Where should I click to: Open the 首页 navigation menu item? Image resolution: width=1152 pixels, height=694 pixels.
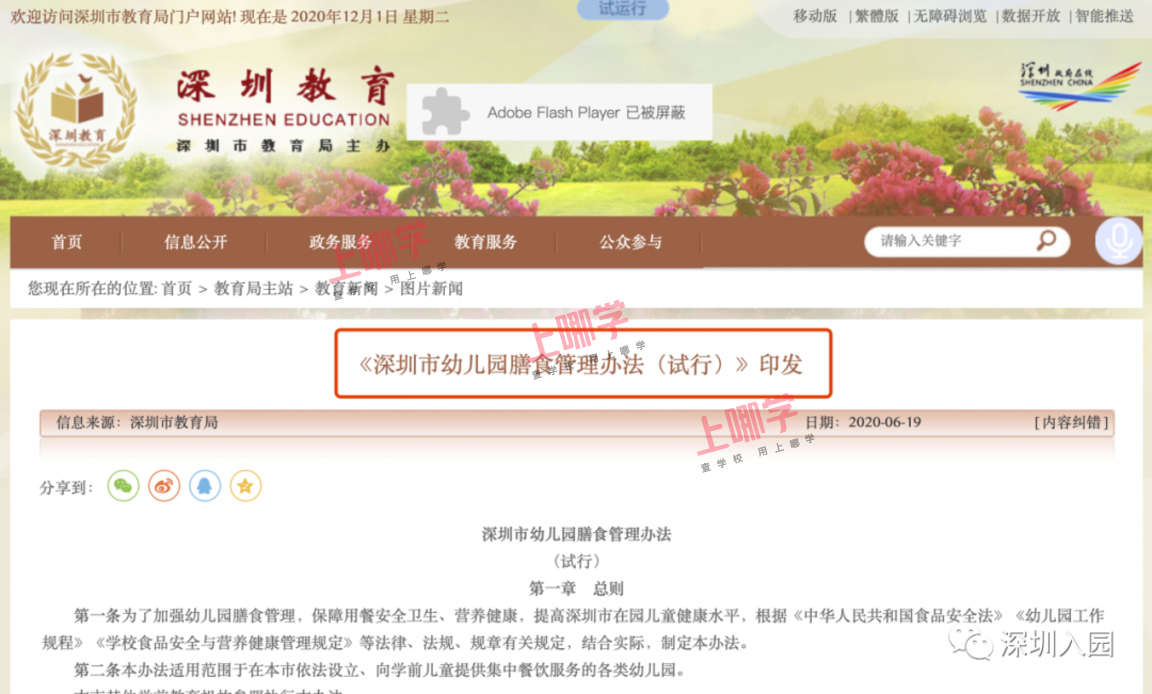(x=67, y=242)
